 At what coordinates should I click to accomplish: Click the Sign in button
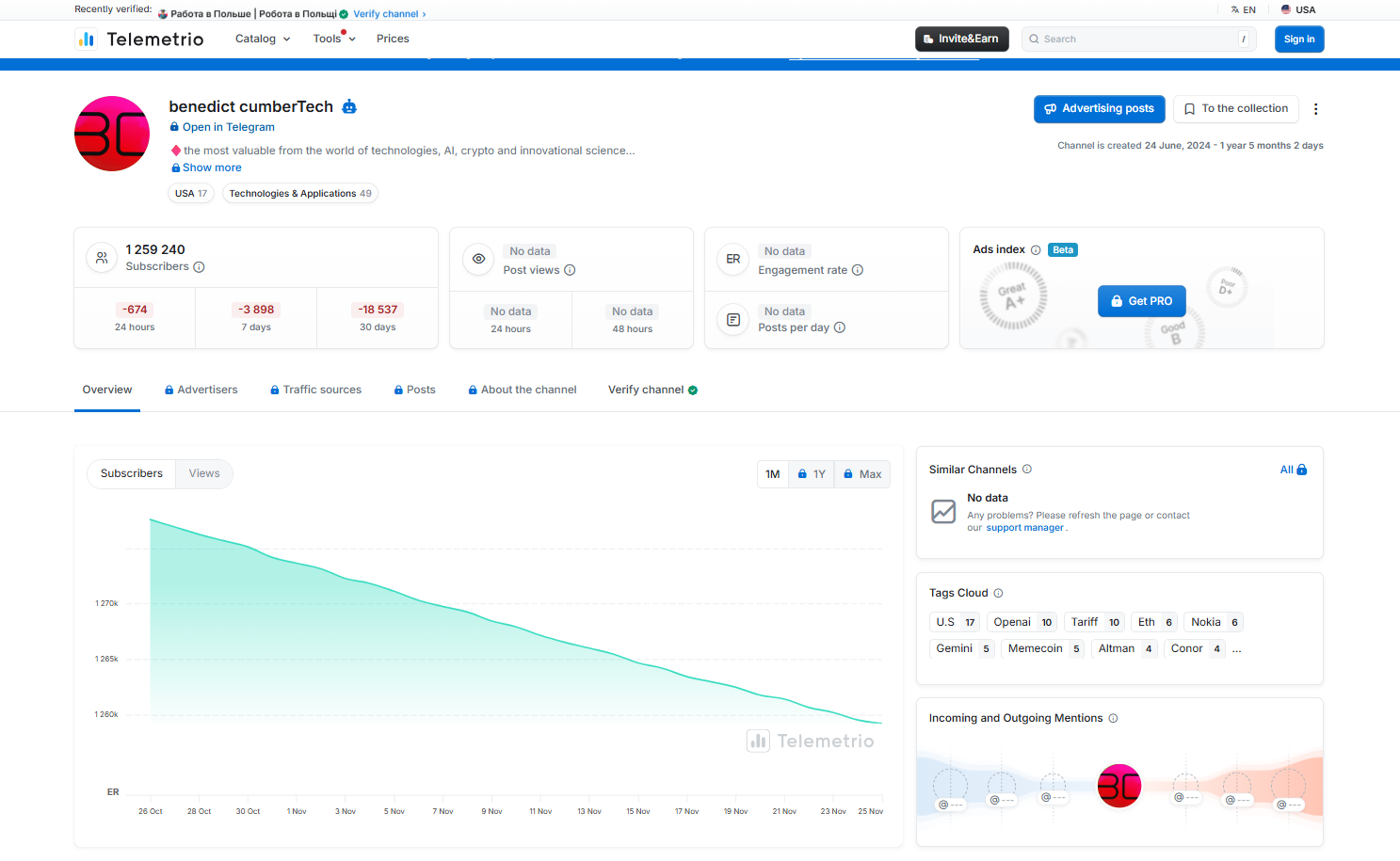1298,39
